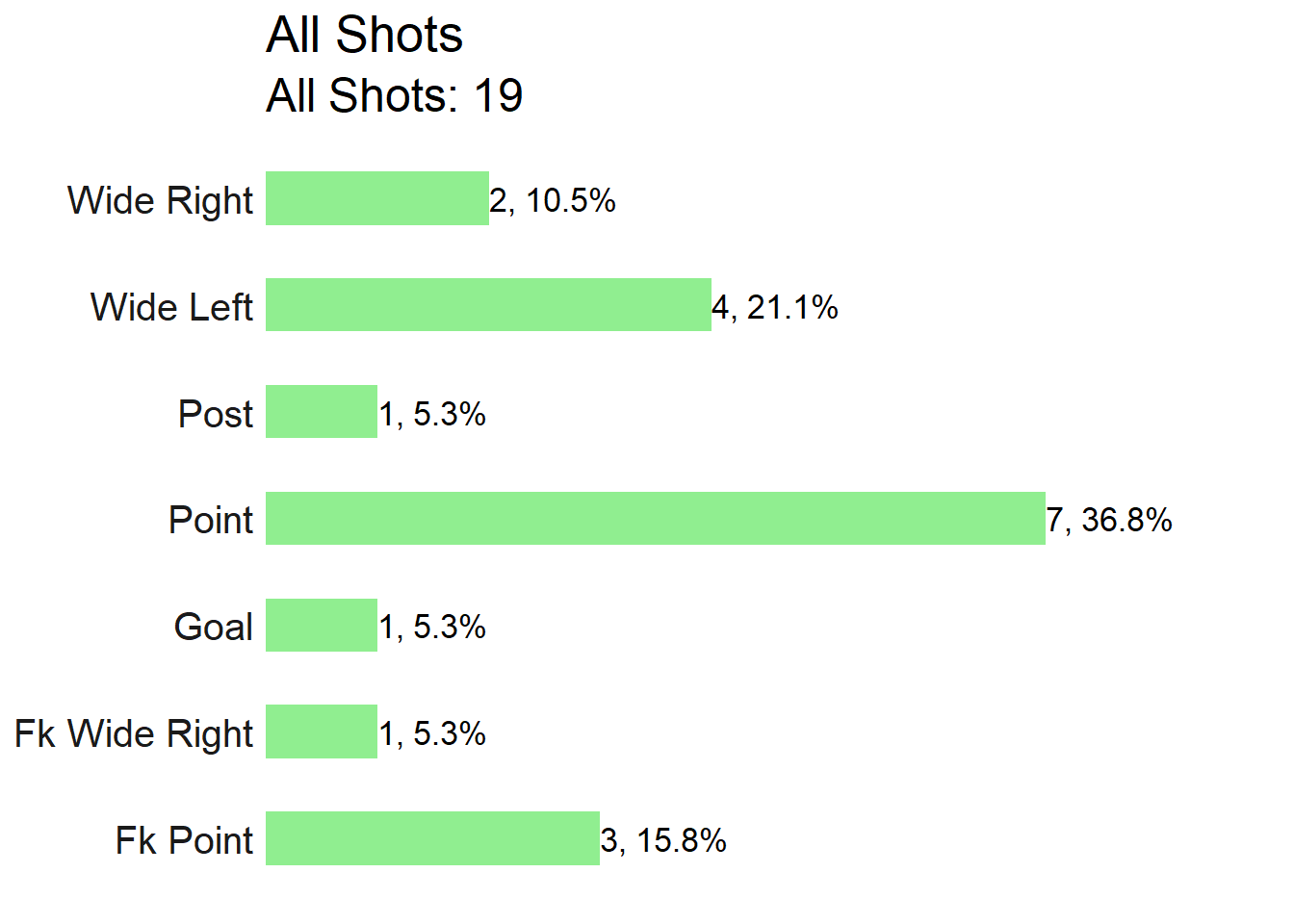Click the '2, 10.5%' value label
The width and height of the screenshot is (1294, 924).
pyautogui.click(x=553, y=201)
